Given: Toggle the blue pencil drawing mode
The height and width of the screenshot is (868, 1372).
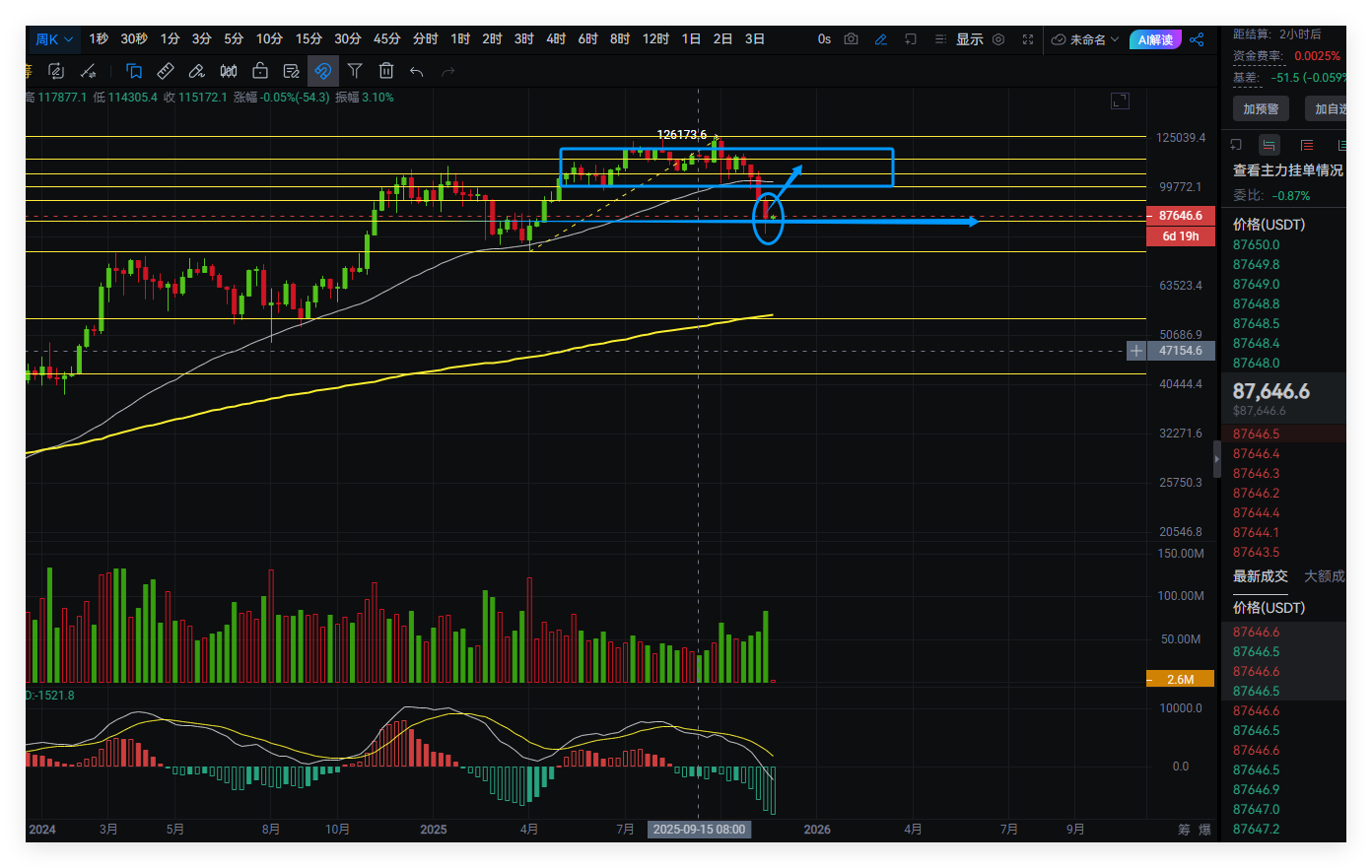Looking at the screenshot, I should coord(880,39).
